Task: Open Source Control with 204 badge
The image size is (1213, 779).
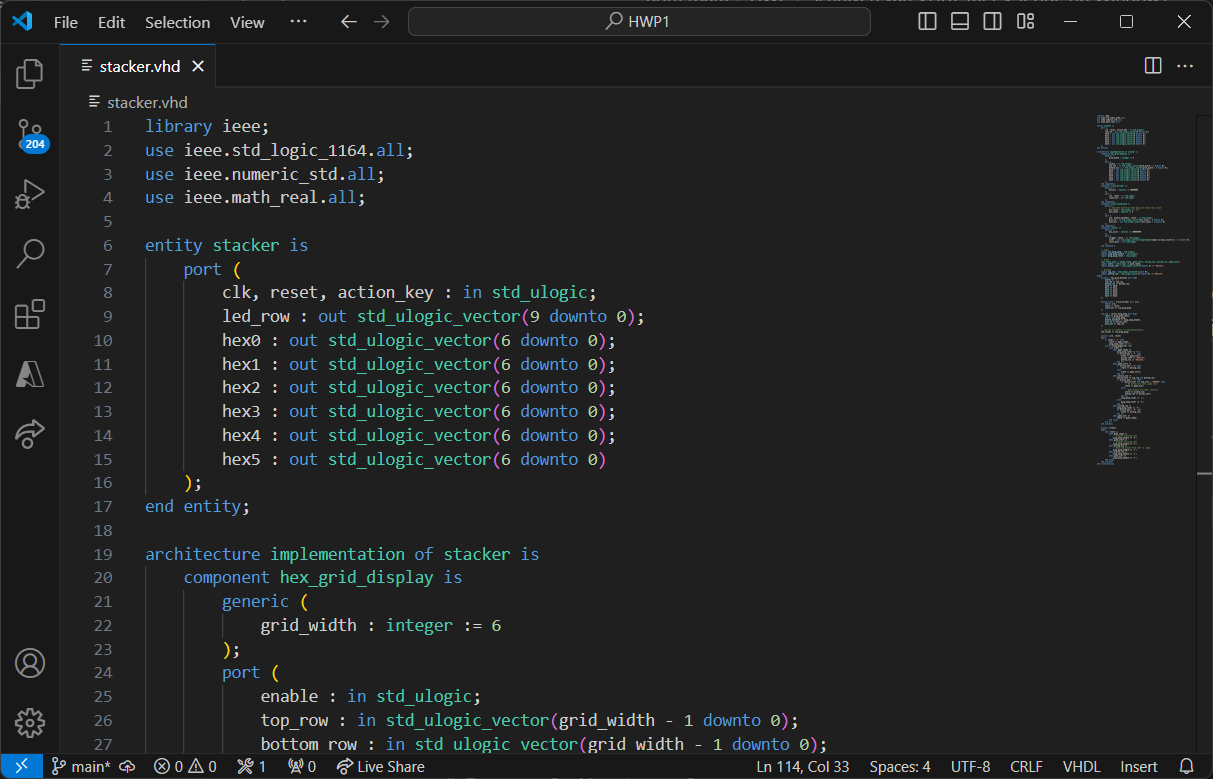Action: [30, 134]
